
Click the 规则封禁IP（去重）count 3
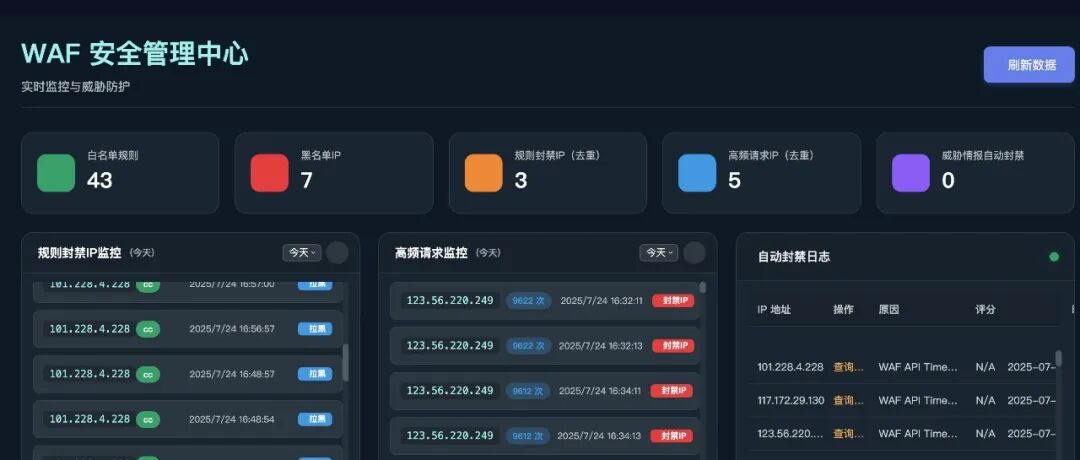[x=521, y=180]
